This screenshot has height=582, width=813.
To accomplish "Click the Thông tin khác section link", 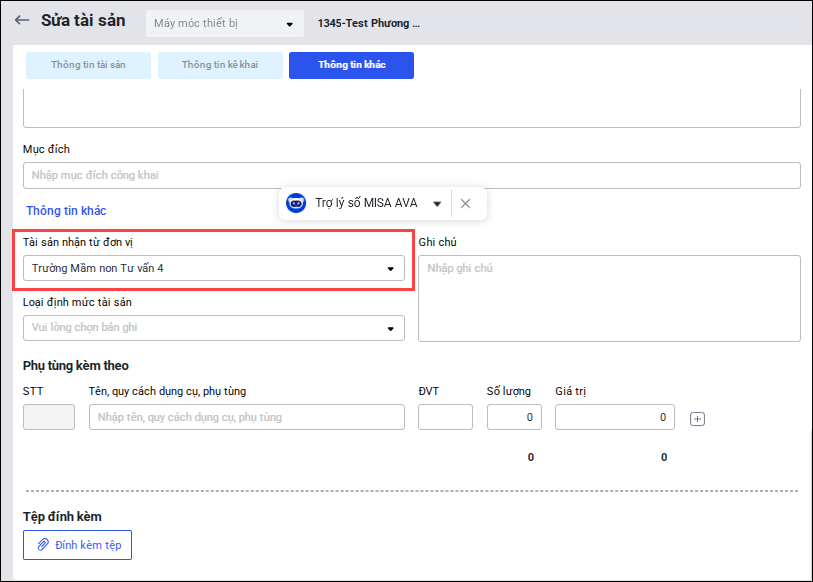I will [x=66, y=211].
